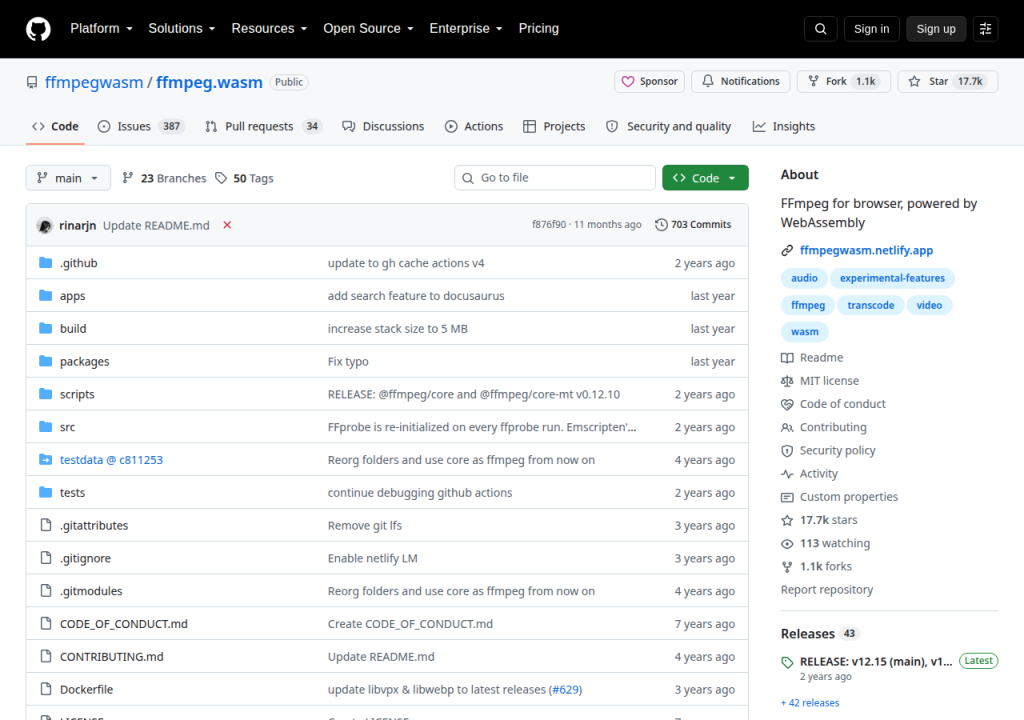Click the Dockerfile file icon
The image size is (1024, 720).
pos(45,689)
